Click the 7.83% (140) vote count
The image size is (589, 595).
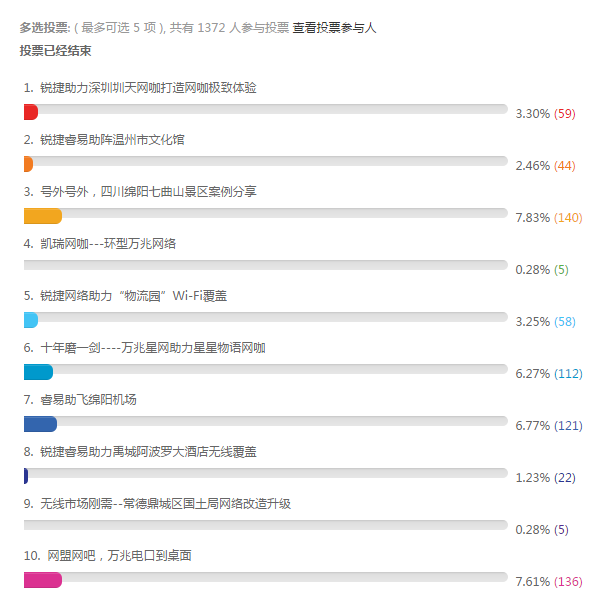tap(549, 218)
